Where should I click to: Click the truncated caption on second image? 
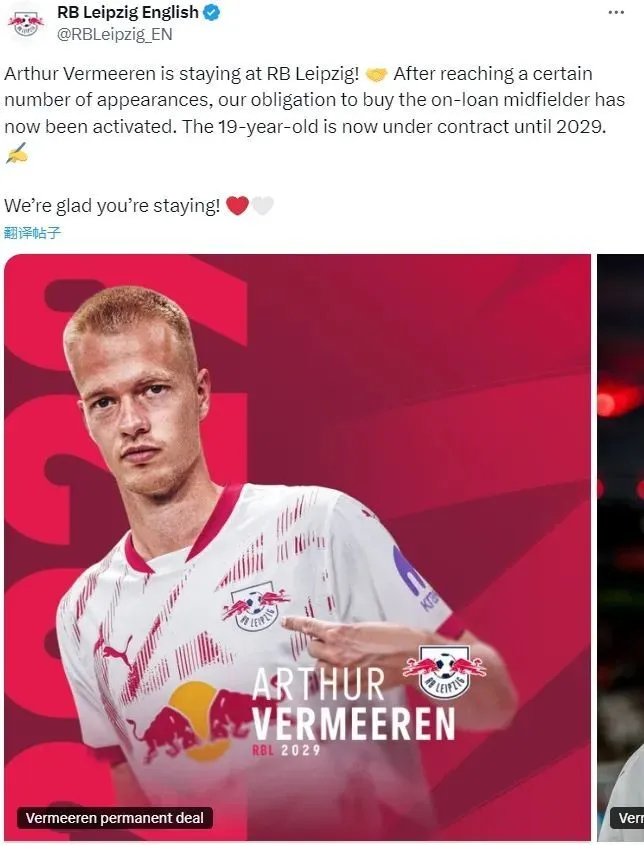(x=627, y=818)
